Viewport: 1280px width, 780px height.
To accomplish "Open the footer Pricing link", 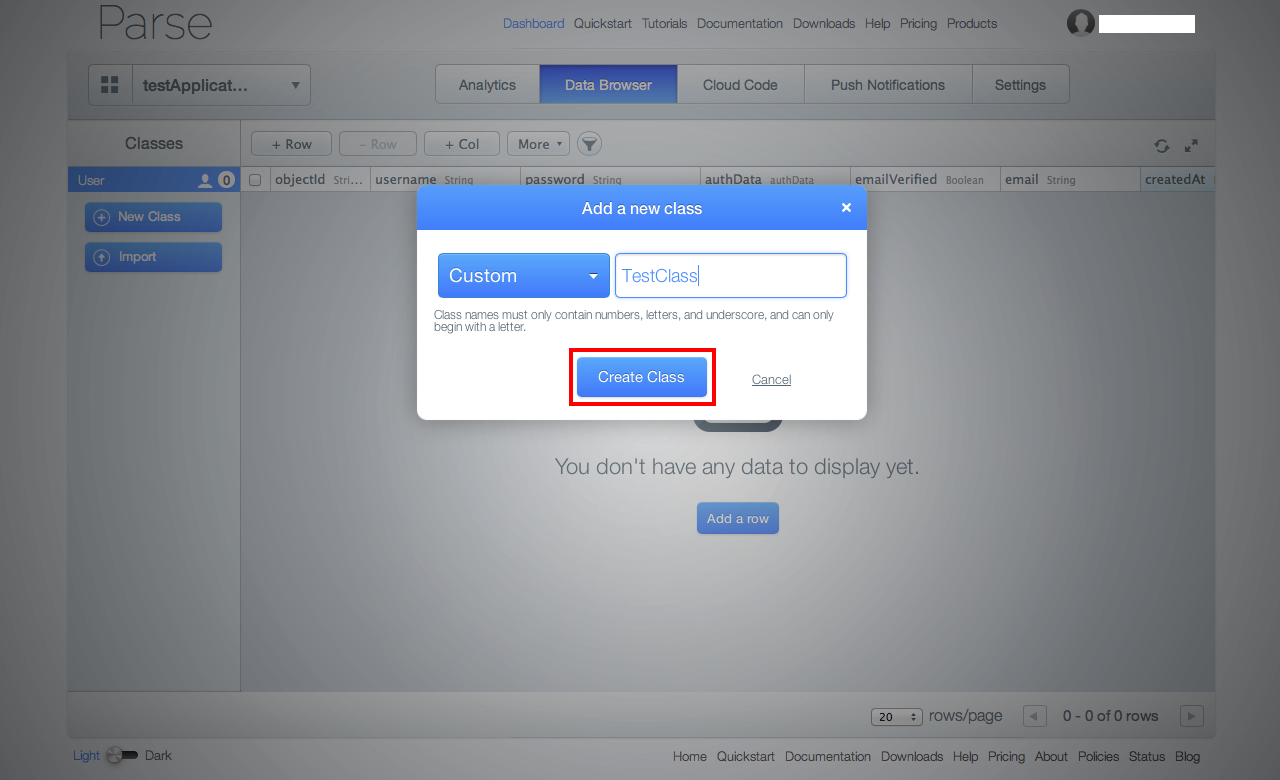I will click(1006, 756).
